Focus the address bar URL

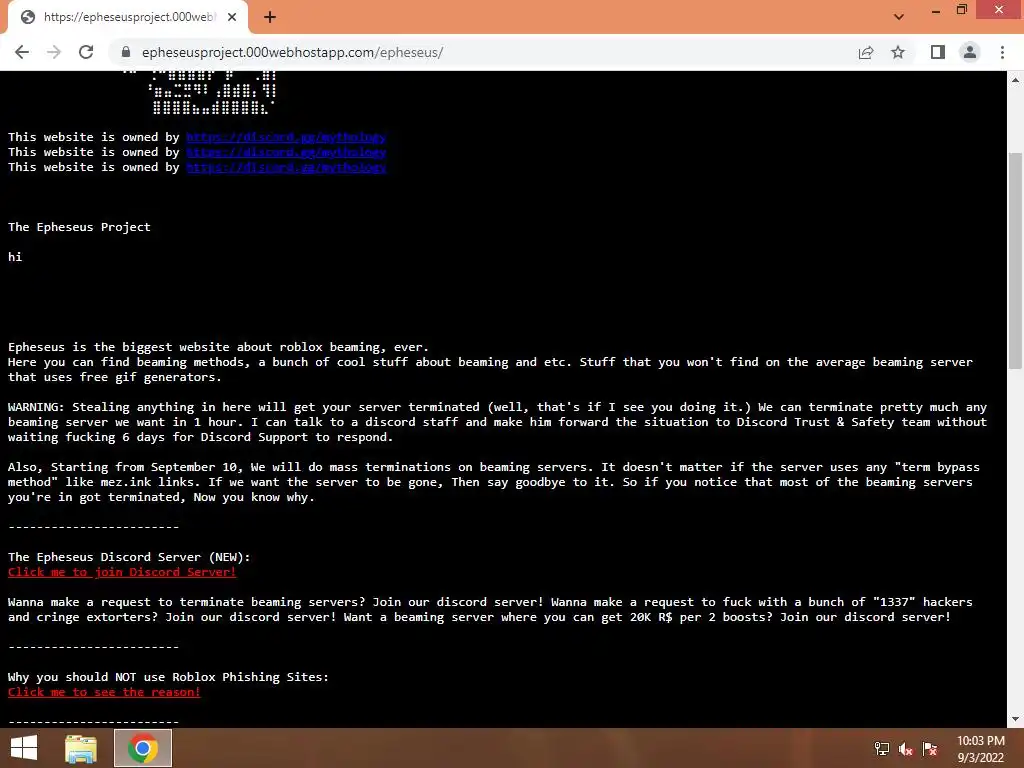(x=293, y=52)
